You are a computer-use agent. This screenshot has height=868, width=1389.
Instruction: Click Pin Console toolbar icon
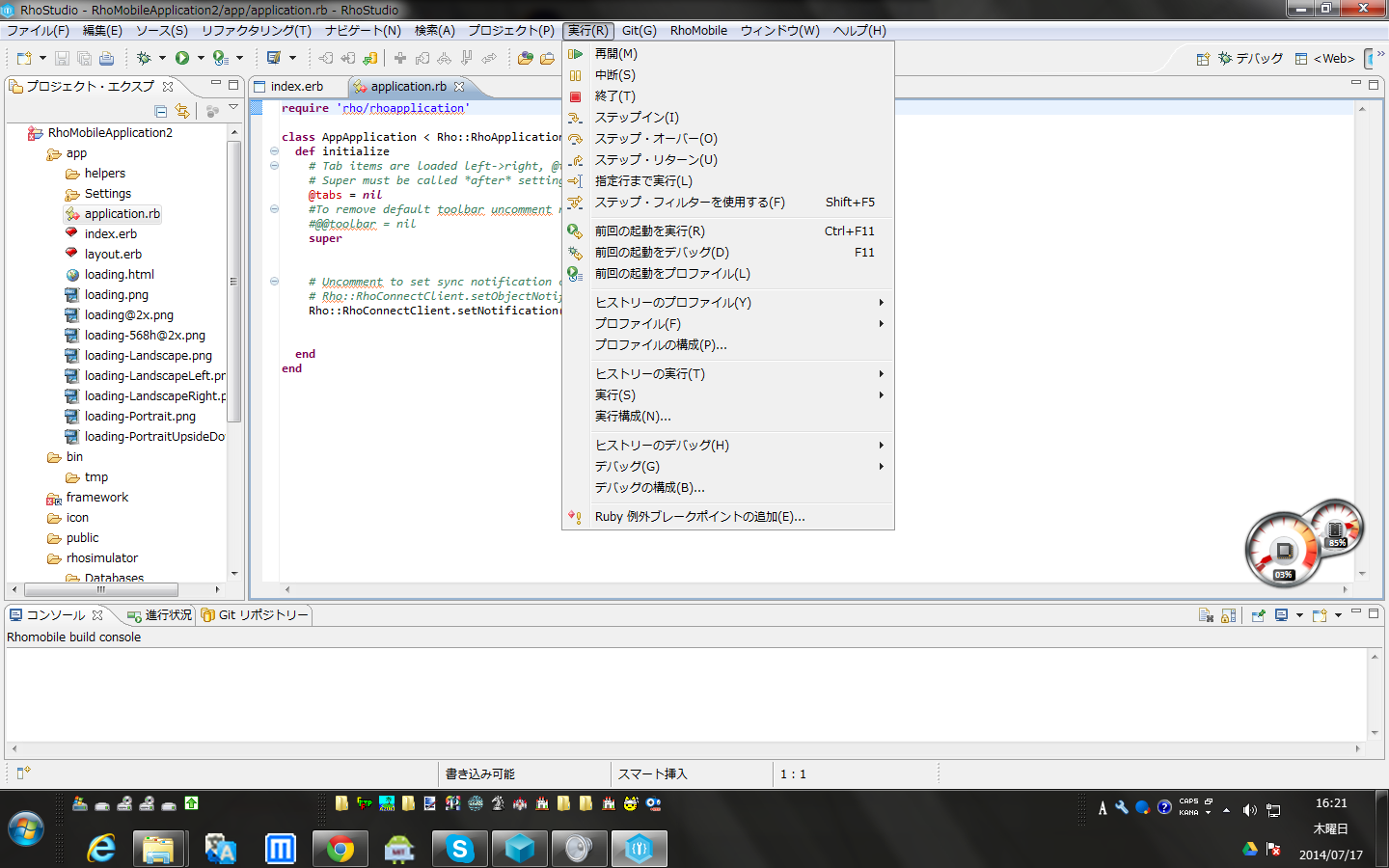click(x=1258, y=615)
